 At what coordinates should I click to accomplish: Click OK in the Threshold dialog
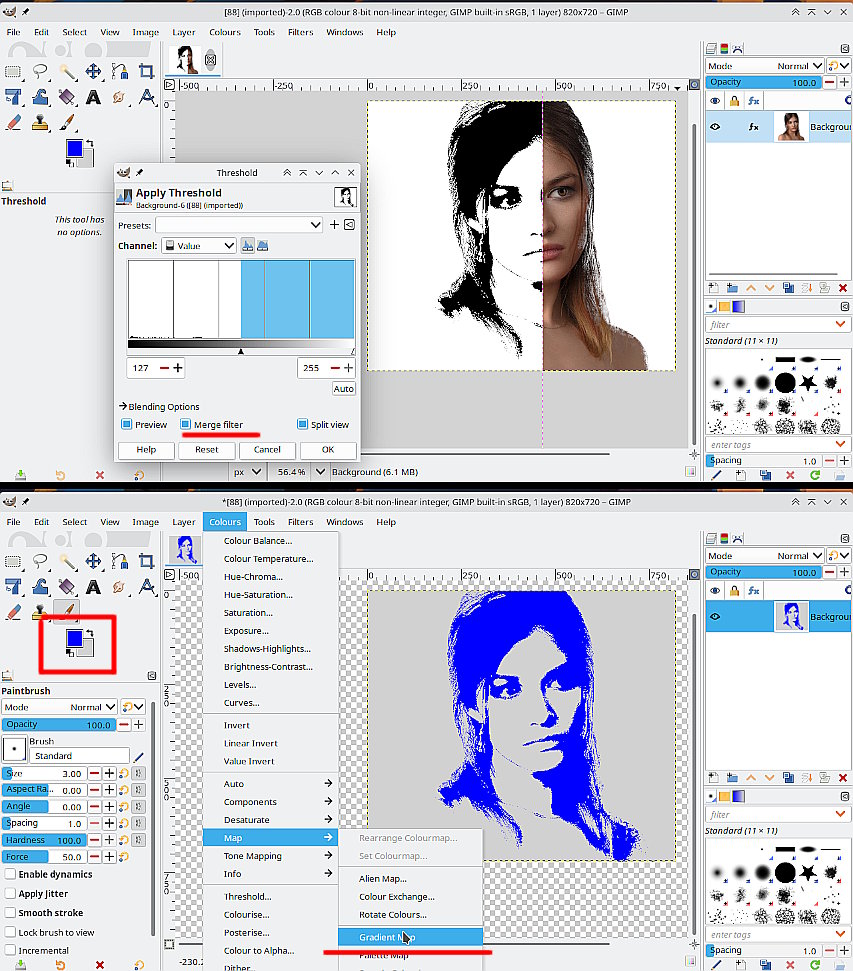(328, 450)
